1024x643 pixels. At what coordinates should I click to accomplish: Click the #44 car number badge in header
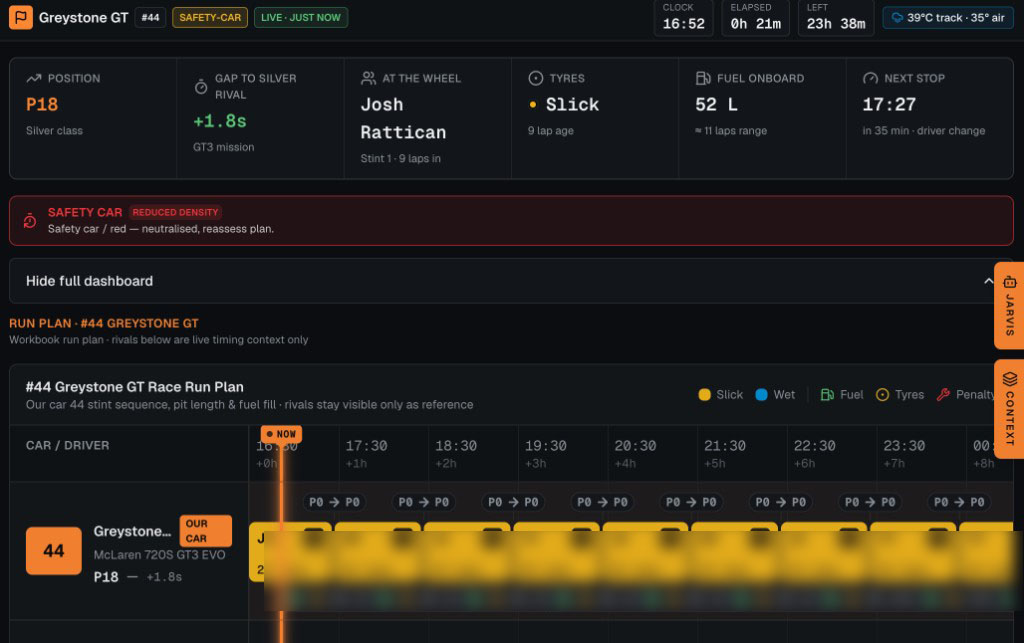(x=150, y=18)
